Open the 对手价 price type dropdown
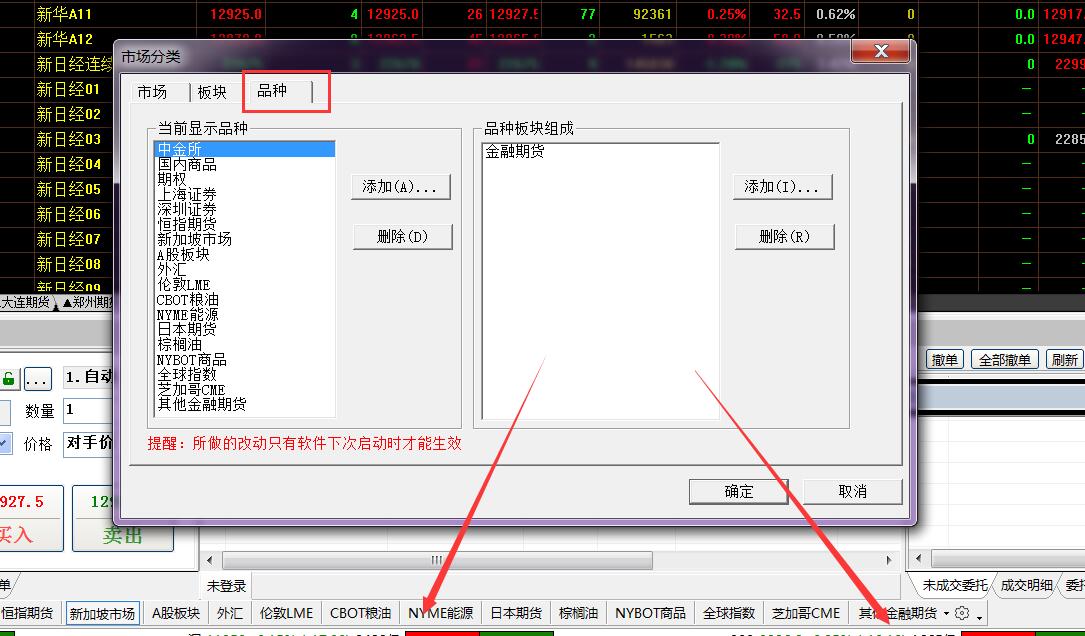1085x636 pixels. (89, 443)
